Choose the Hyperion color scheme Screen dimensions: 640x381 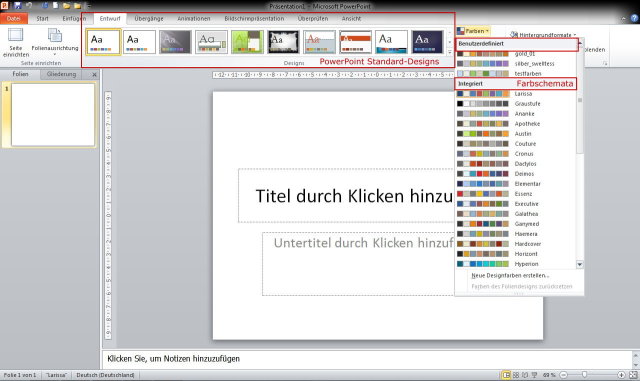coord(516,264)
